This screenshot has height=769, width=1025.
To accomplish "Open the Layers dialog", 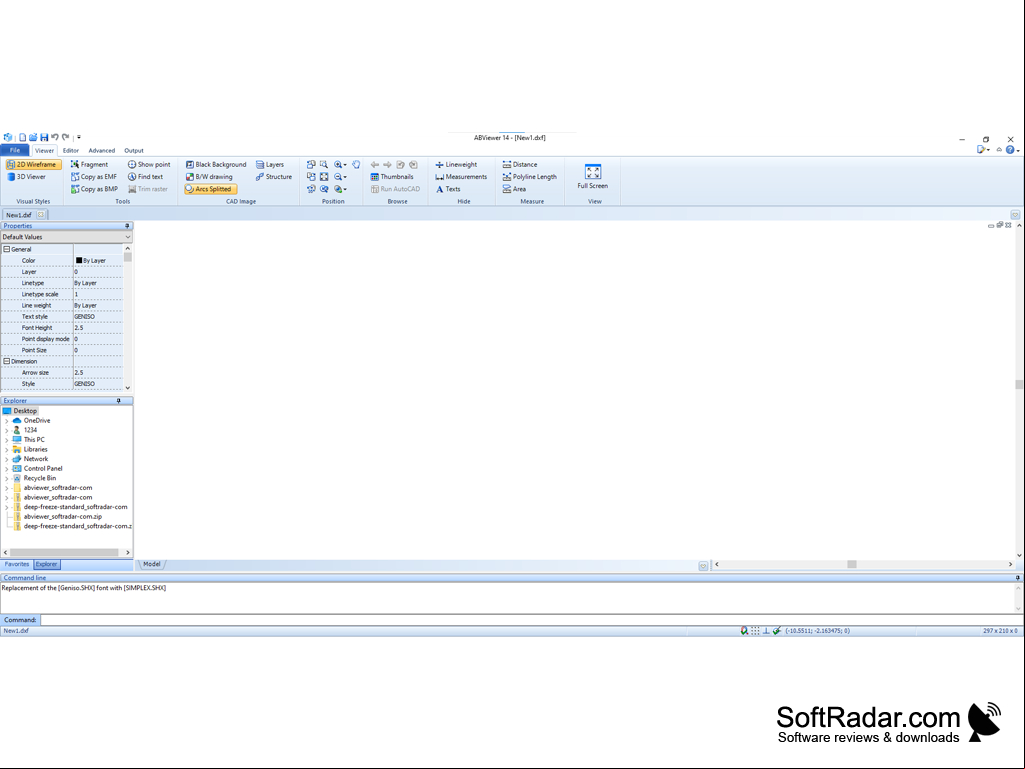I will pyautogui.click(x=270, y=165).
